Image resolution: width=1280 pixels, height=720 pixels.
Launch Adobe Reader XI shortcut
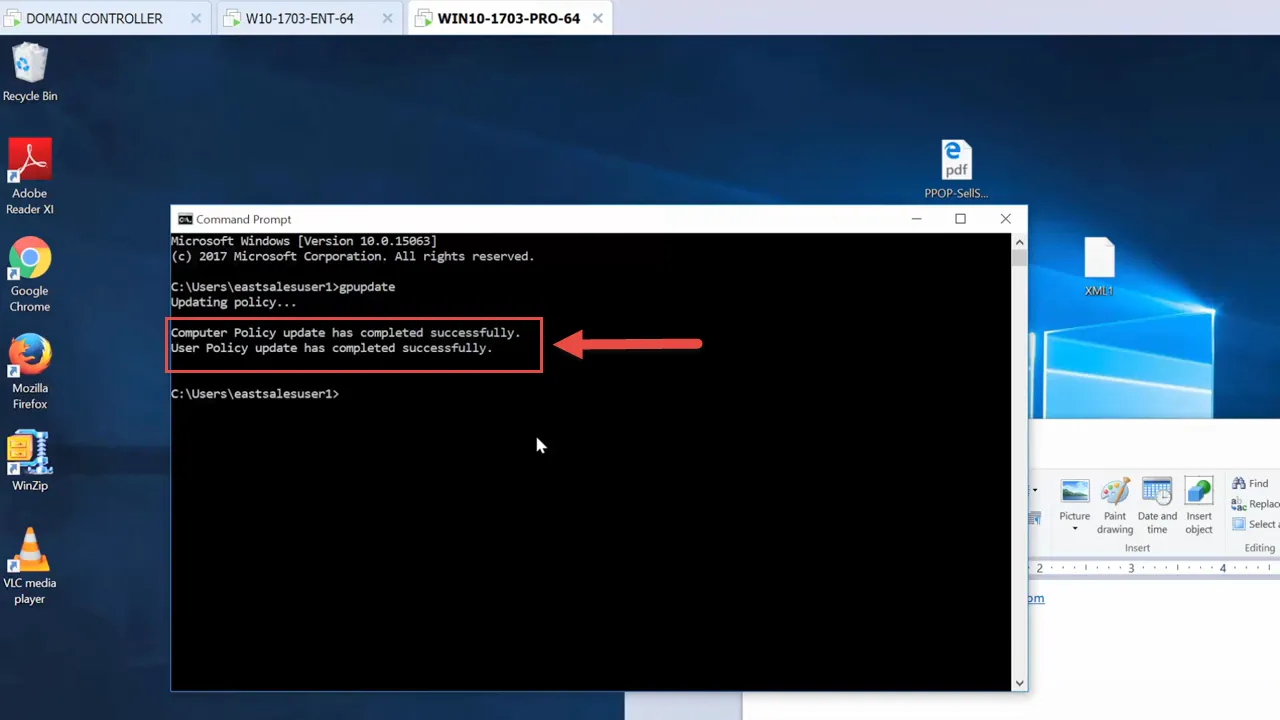coord(30,176)
